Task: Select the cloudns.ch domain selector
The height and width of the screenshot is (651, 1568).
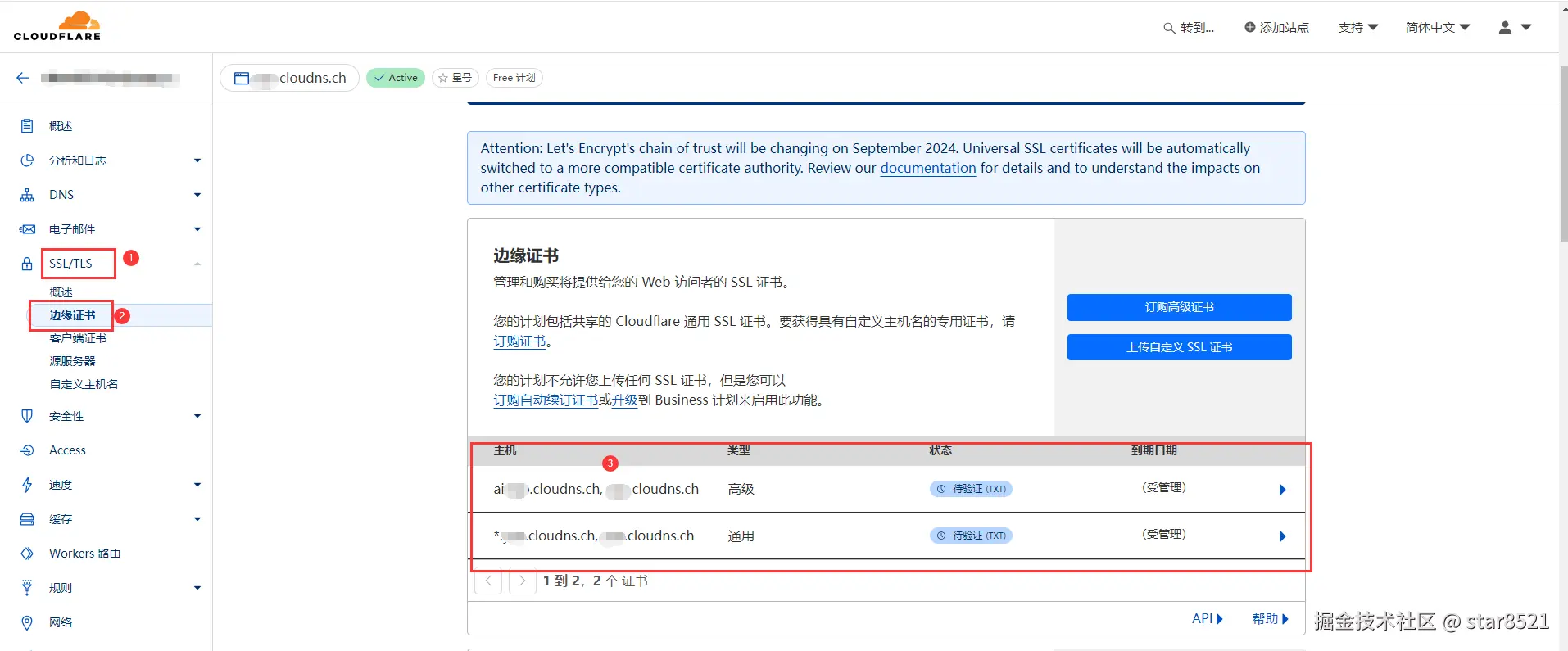Action: (290, 78)
